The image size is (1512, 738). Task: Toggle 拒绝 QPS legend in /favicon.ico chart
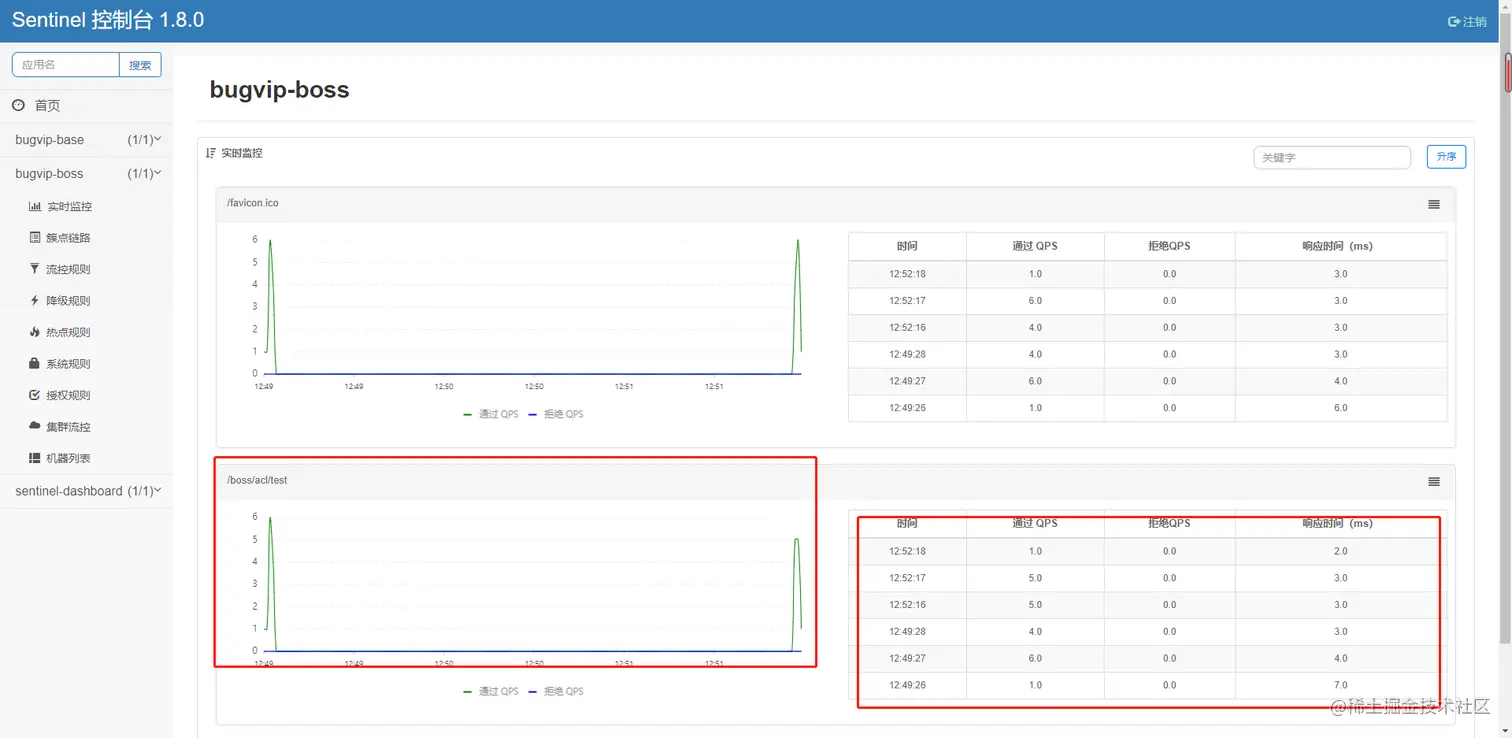556,414
